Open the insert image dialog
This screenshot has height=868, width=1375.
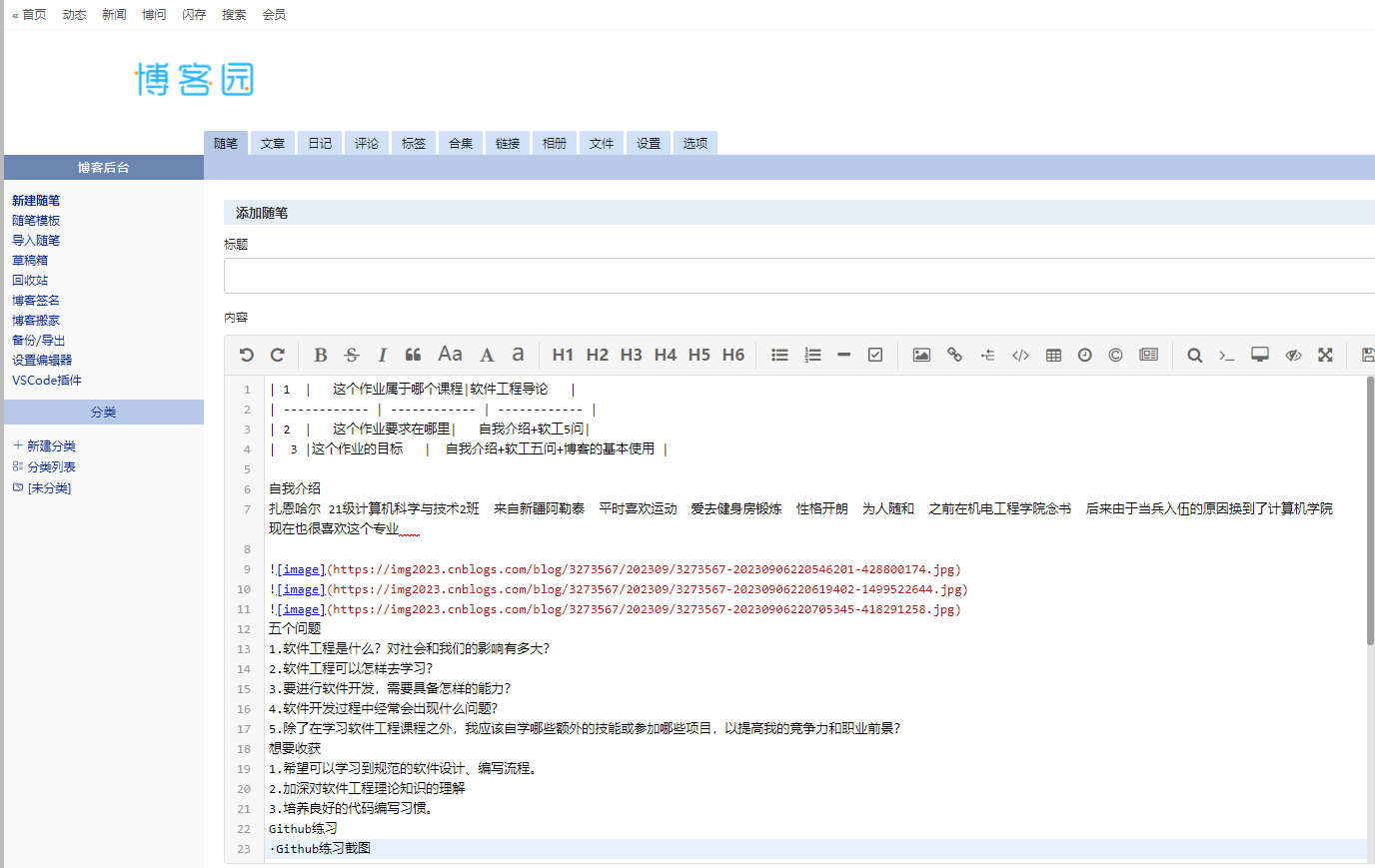pos(921,355)
